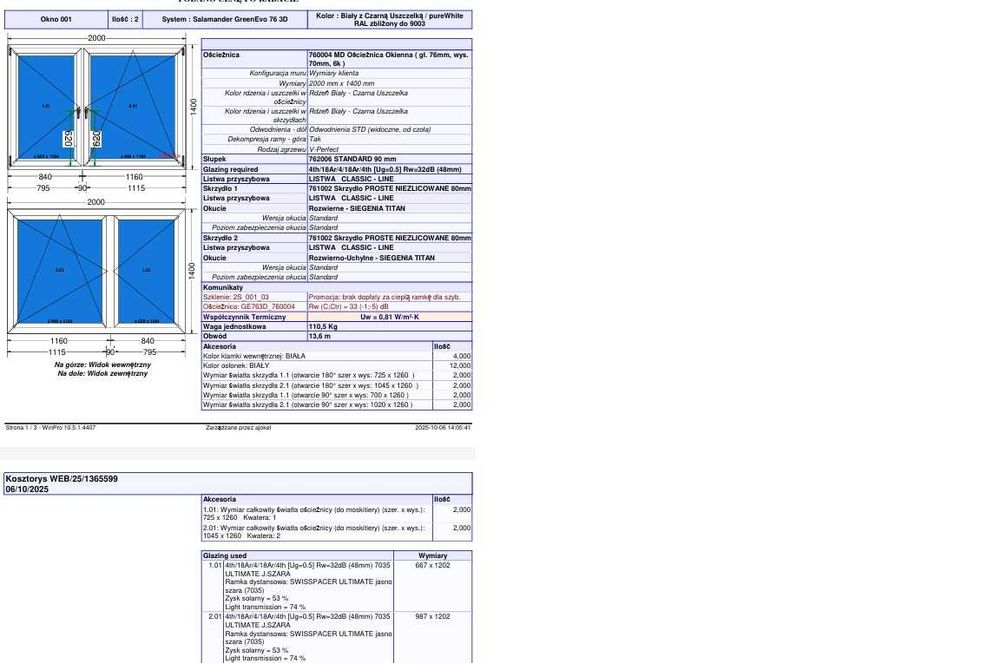Click 'Odwodnienia STD (widoczne, od czoła)' value
The width and height of the screenshot is (1000, 663).
pos(370,129)
